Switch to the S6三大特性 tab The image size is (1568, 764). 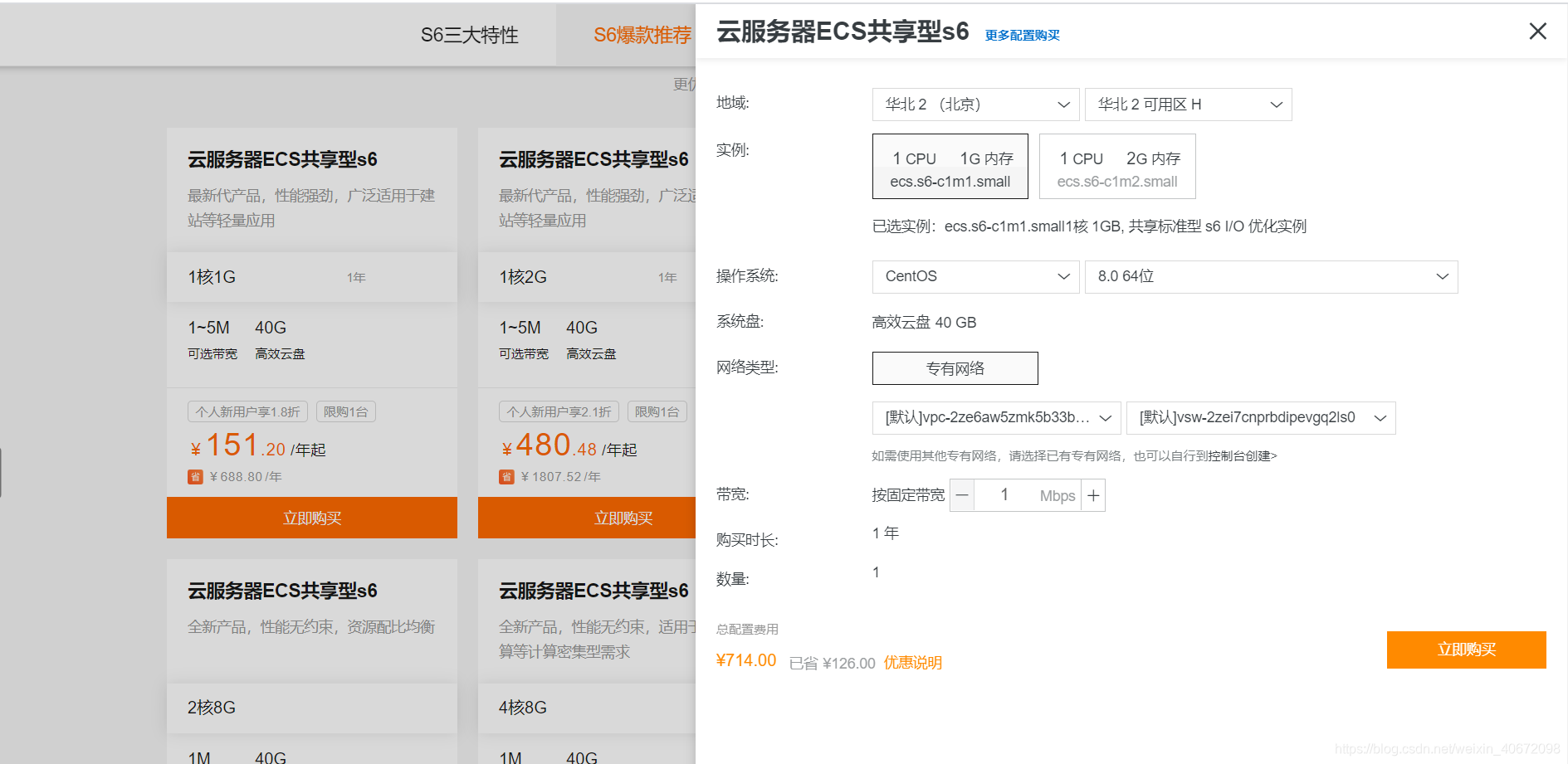(469, 35)
